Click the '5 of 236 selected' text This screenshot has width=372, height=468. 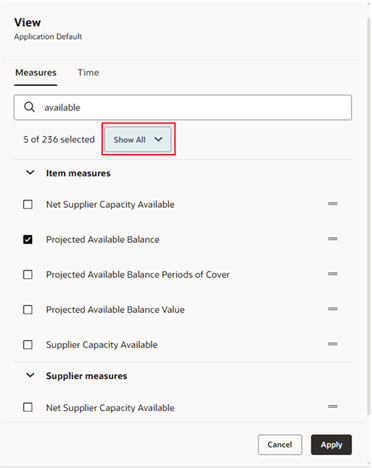point(59,139)
